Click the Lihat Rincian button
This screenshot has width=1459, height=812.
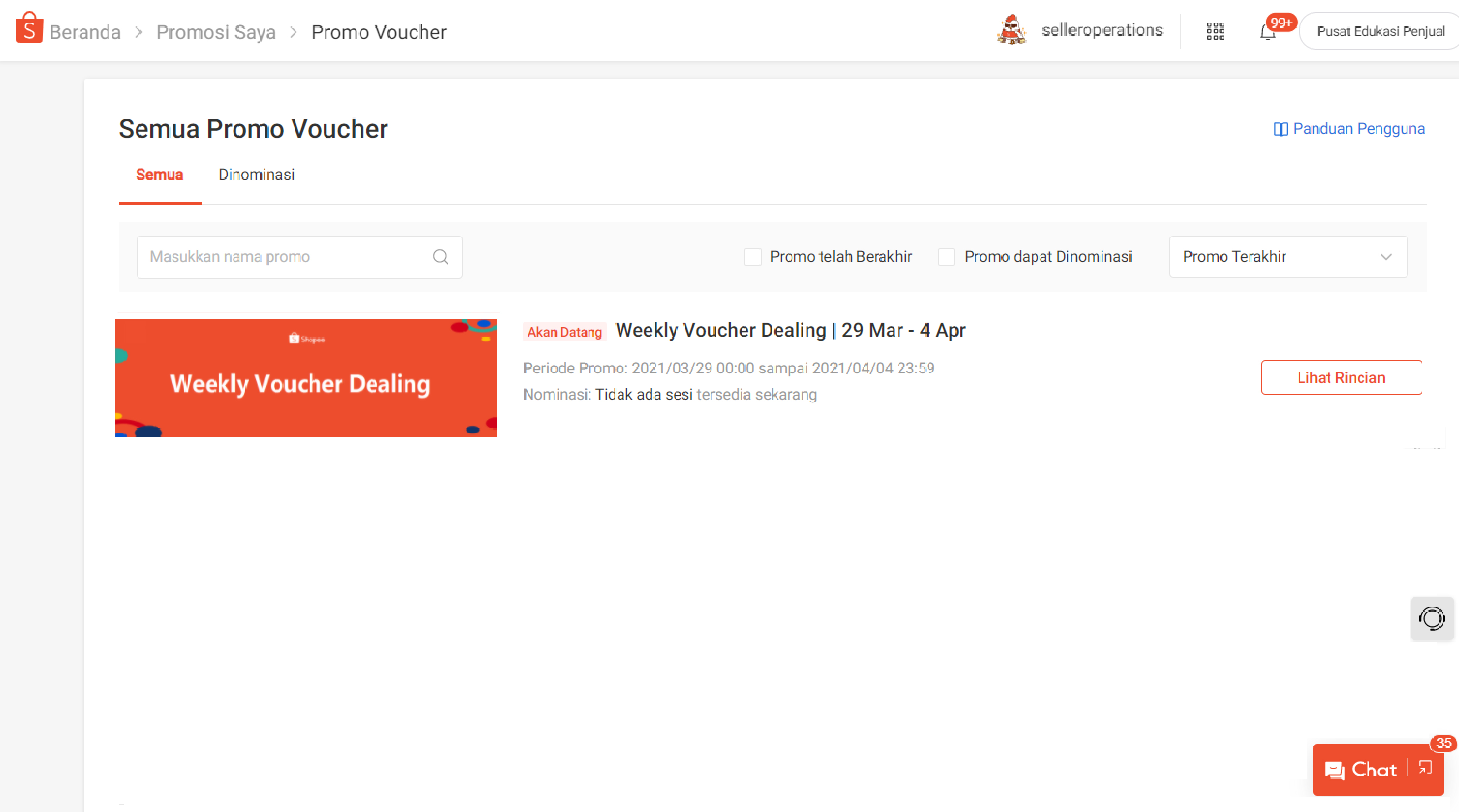click(x=1341, y=378)
